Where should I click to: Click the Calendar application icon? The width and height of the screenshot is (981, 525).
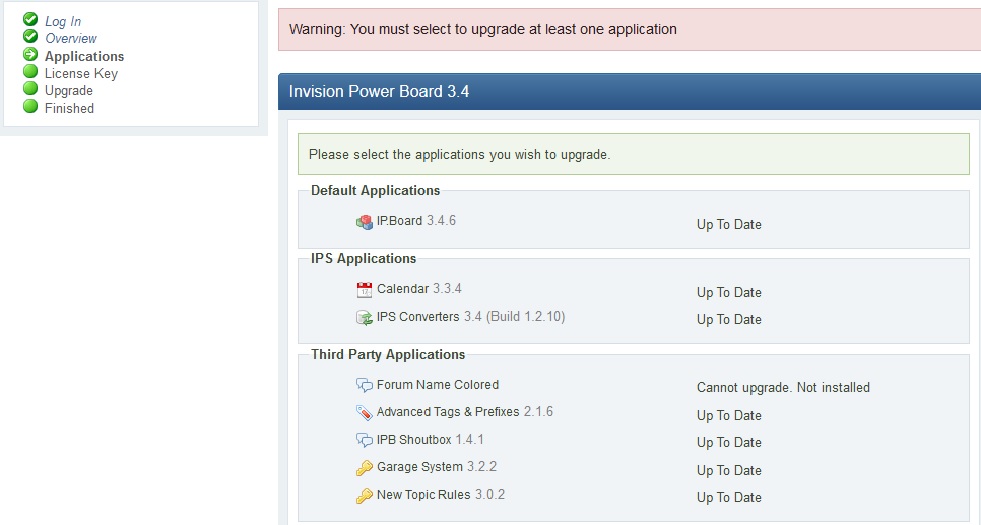pyautogui.click(x=364, y=290)
